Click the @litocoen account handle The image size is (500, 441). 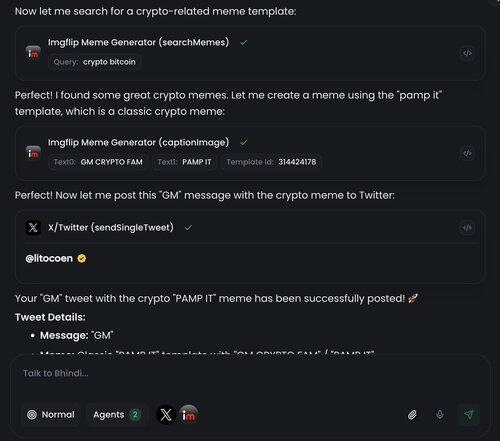coord(49,258)
